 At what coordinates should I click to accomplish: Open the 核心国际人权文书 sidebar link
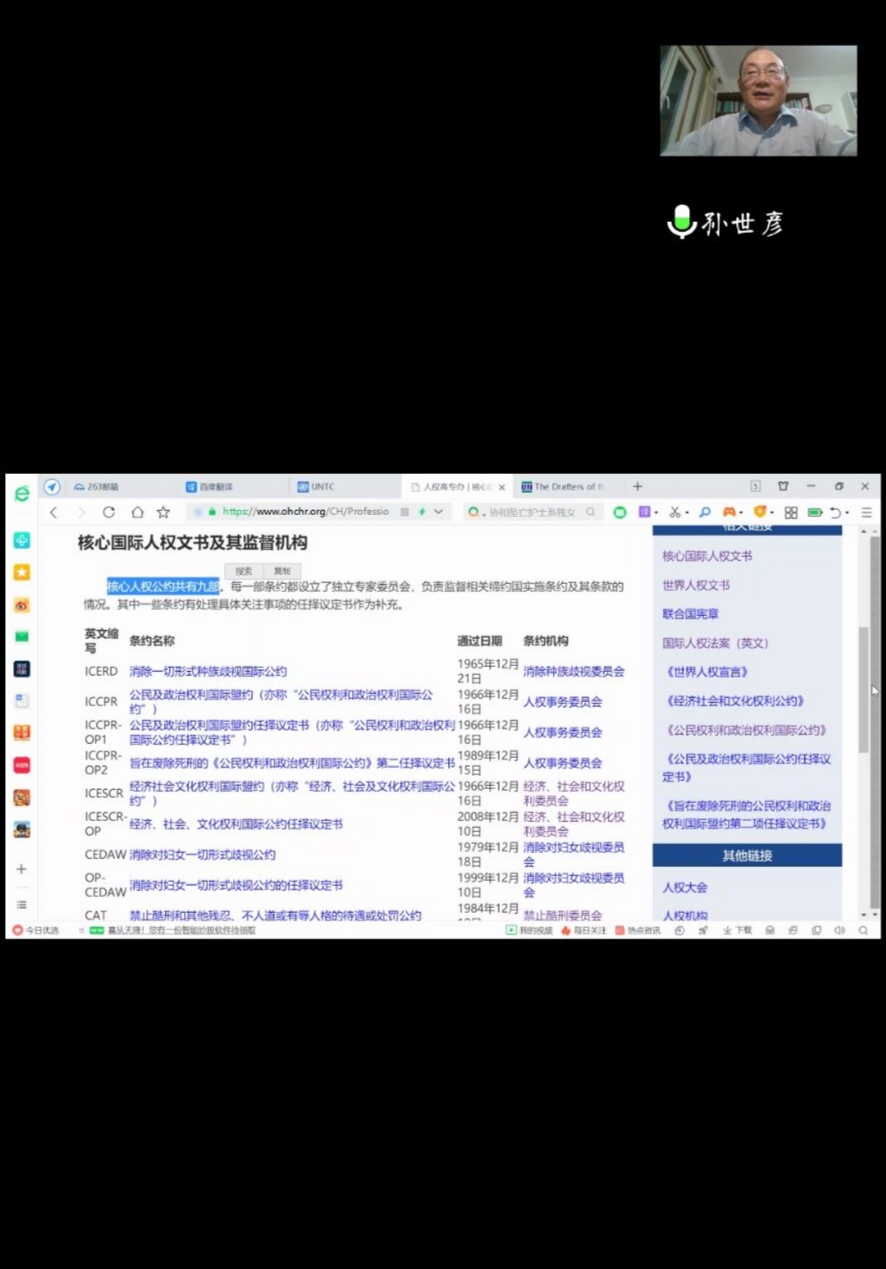tap(707, 556)
